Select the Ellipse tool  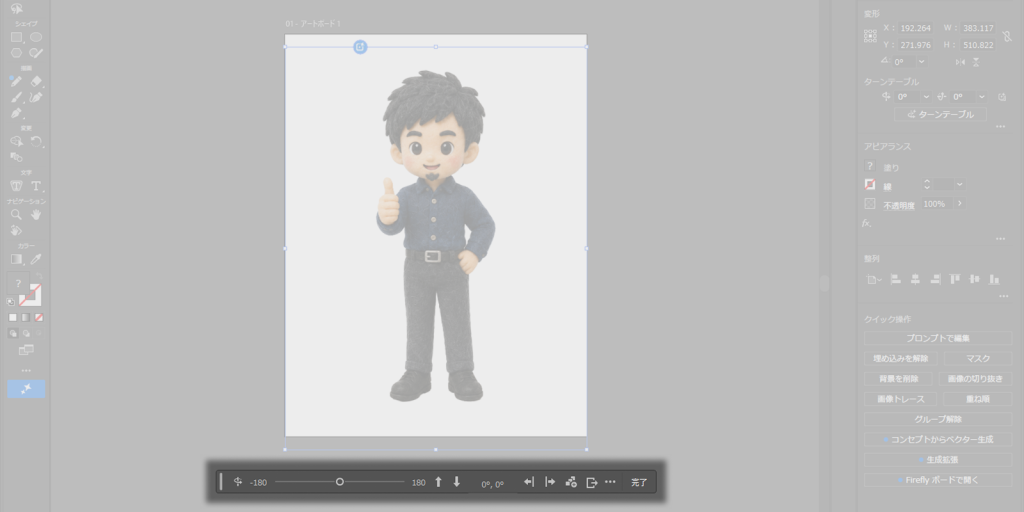click(x=36, y=37)
